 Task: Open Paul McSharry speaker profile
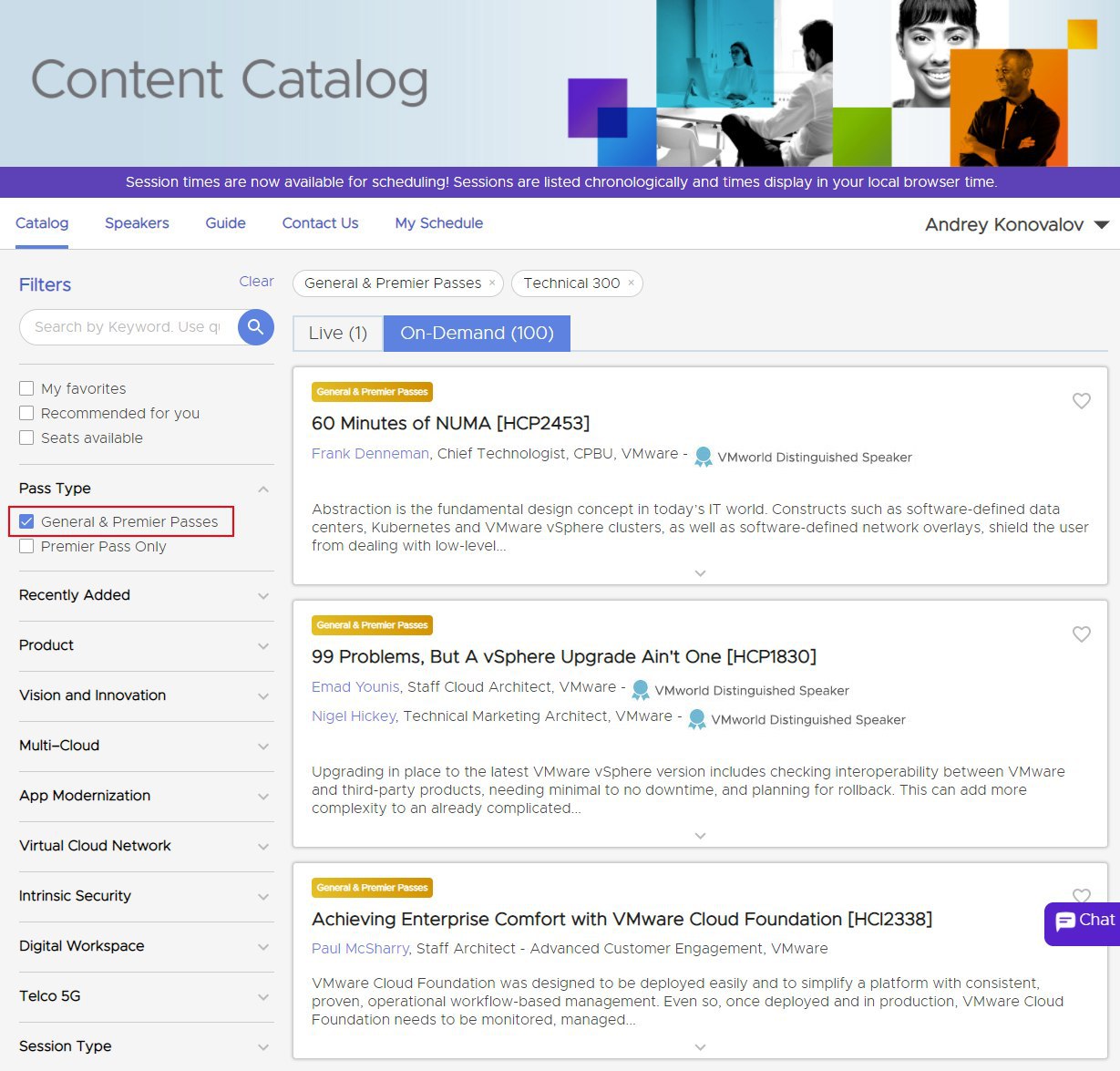coord(360,948)
